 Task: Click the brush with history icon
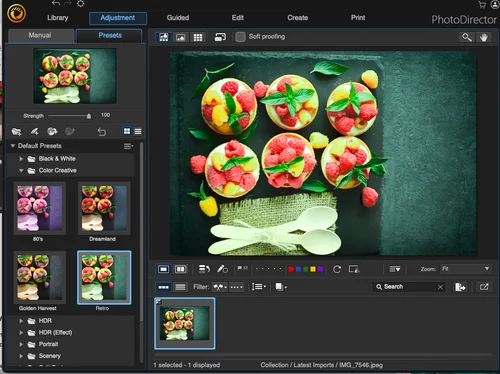tap(222, 269)
